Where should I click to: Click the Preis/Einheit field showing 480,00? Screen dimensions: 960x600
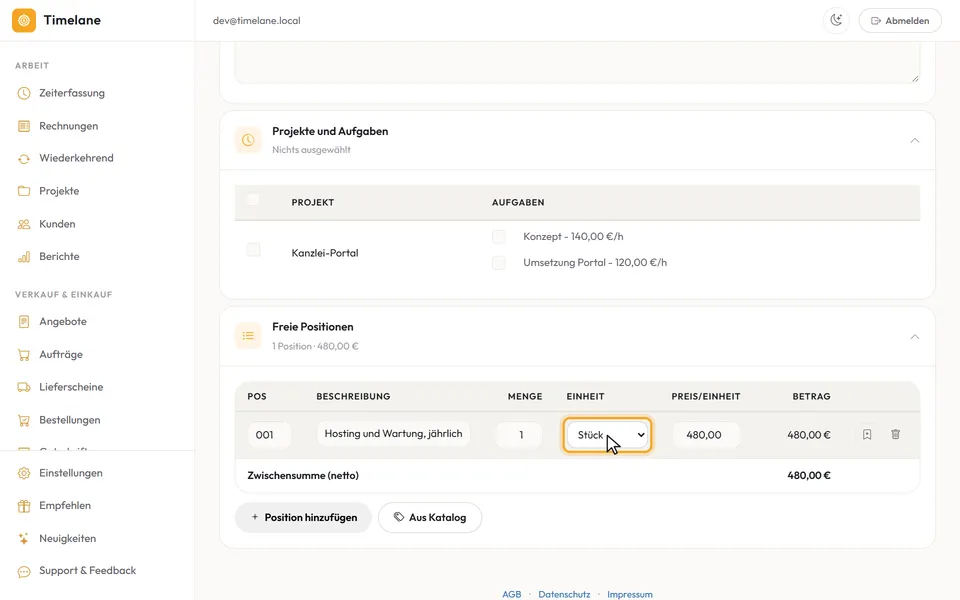coord(706,435)
